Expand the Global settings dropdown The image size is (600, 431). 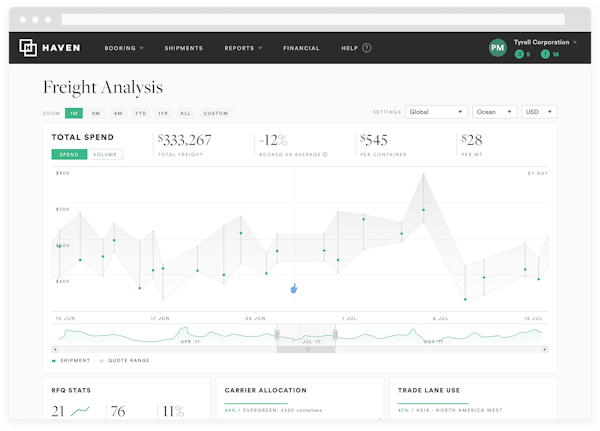click(435, 113)
